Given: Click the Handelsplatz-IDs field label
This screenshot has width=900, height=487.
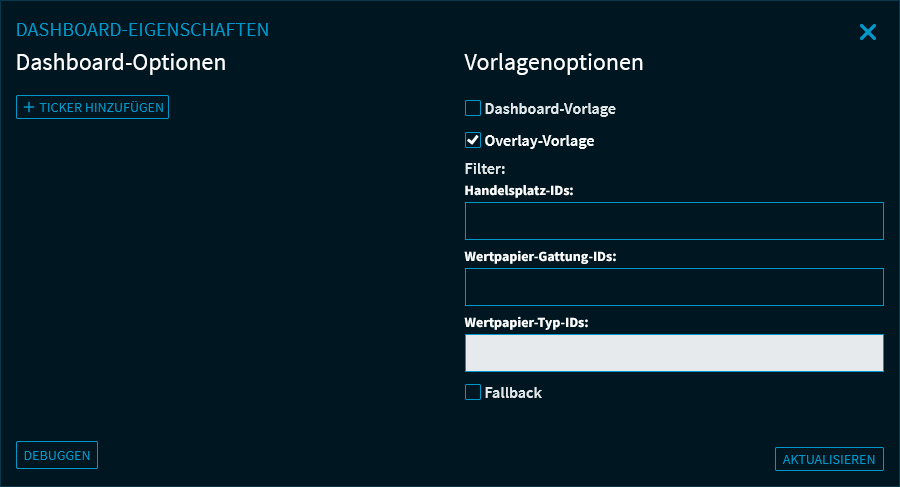Looking at the screenshot, I should tap(519, 190).
